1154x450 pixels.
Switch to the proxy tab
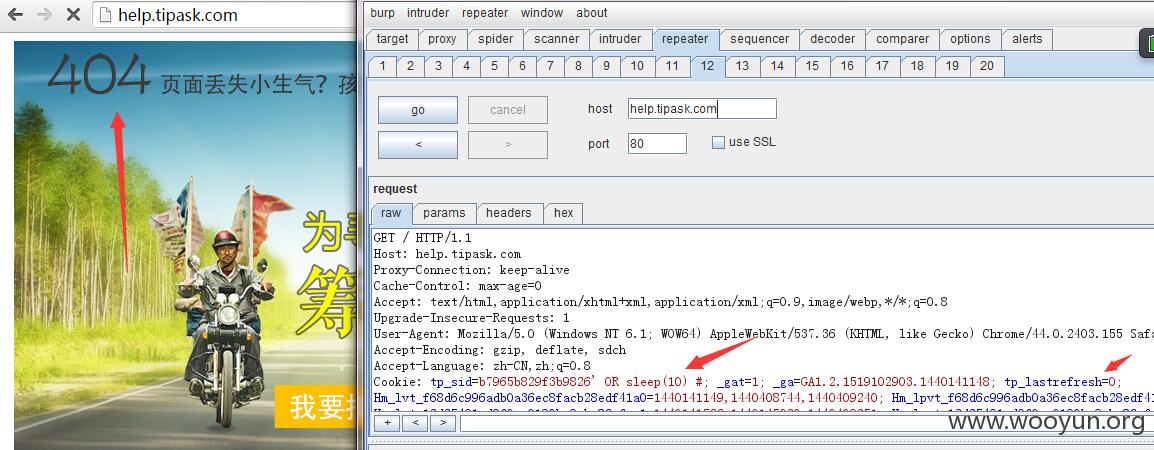(442, 39)
